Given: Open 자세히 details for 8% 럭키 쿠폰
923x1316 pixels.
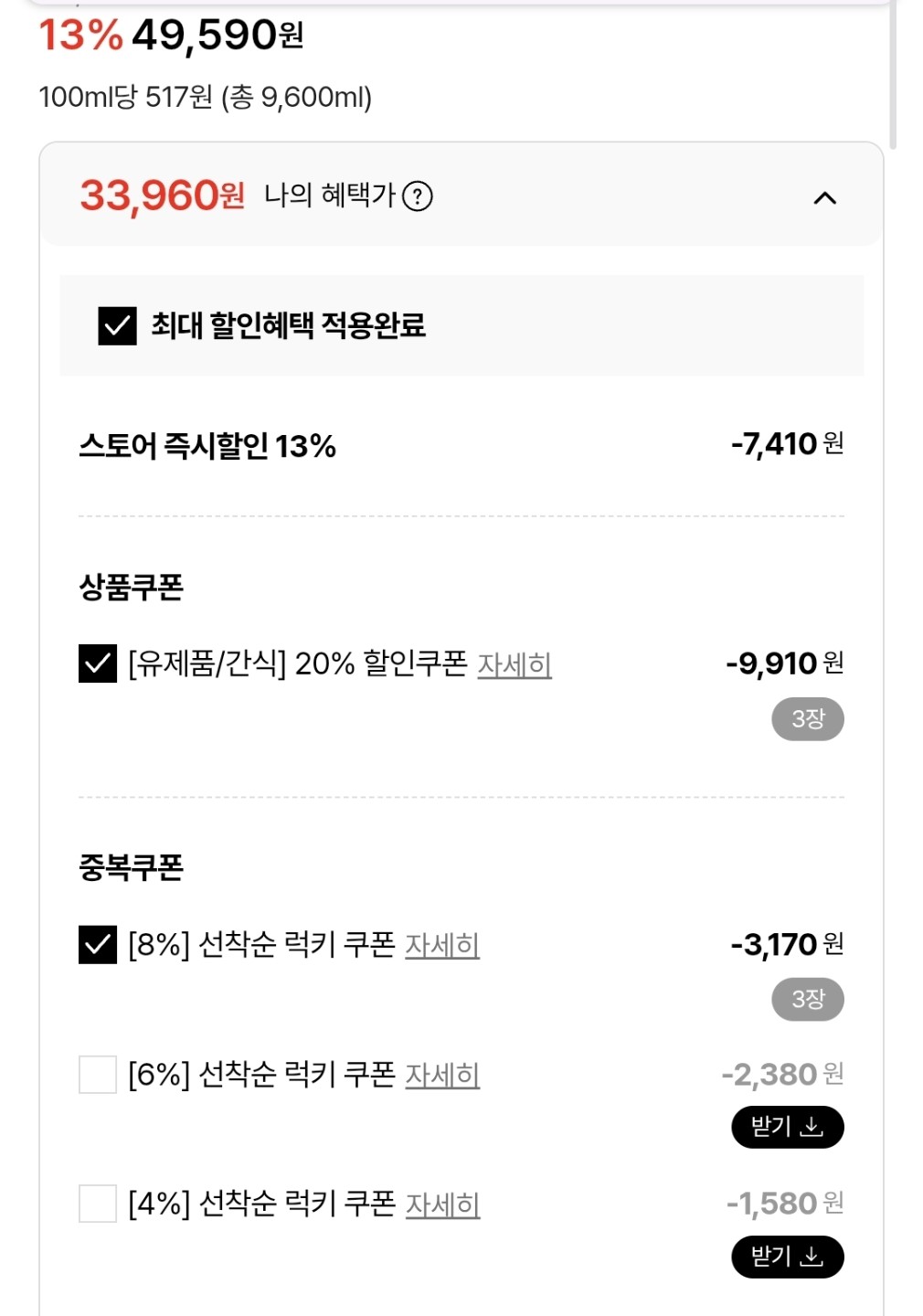Looking at the screenshot, I should click(x=442, y=945).
